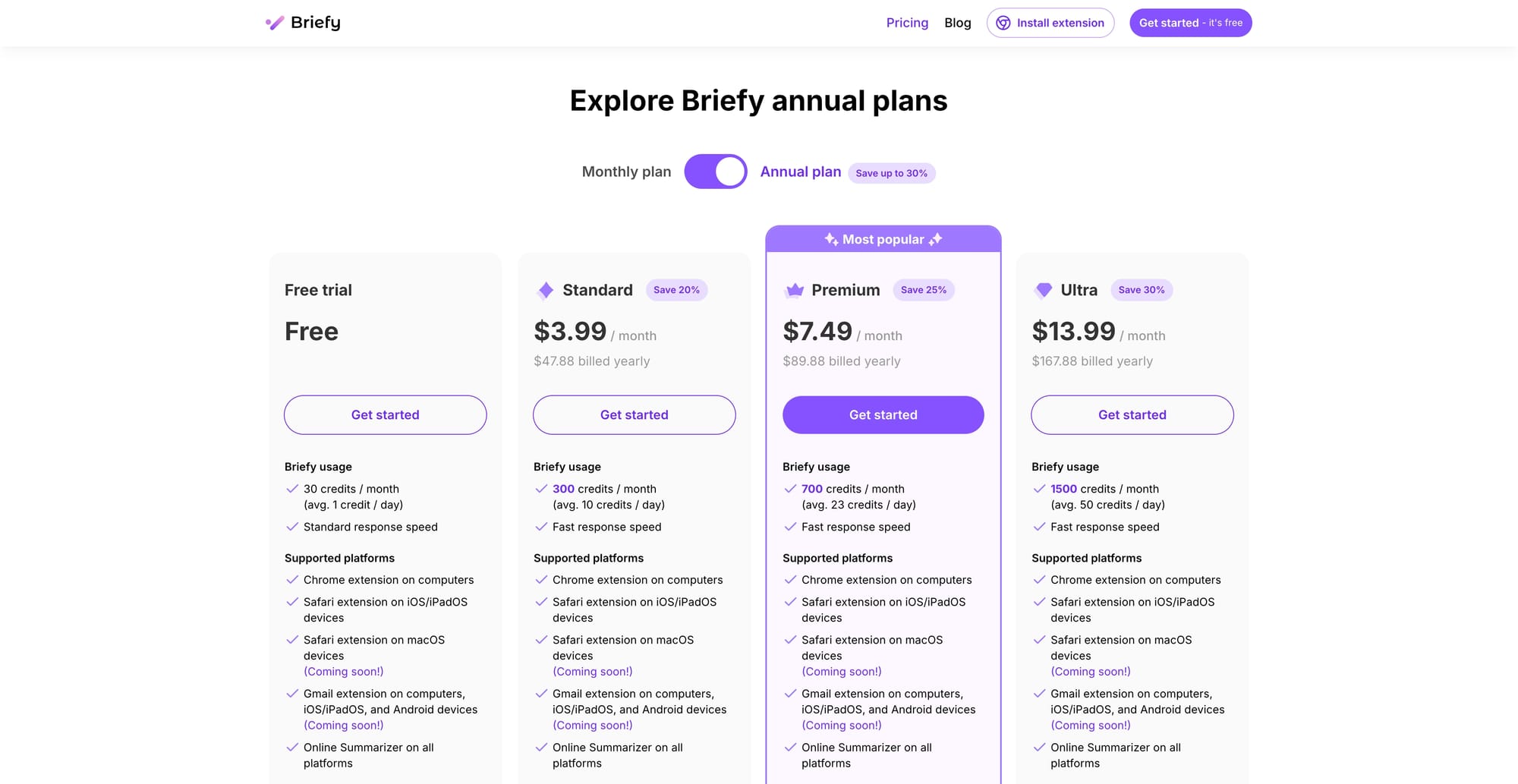Click Get started - it's free header button
1518x784 pixels.
click(1190, 23)
